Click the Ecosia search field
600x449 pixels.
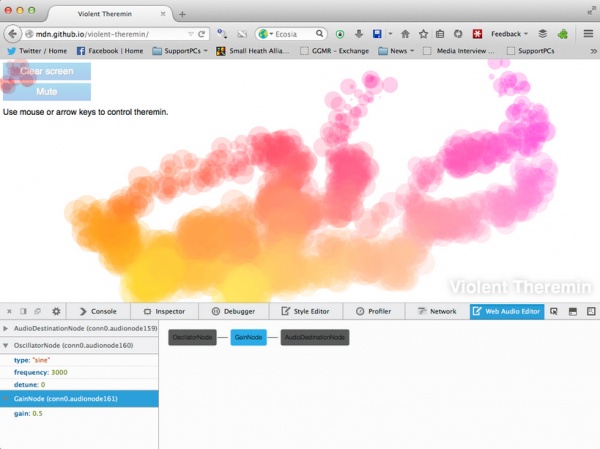(300, 33)
